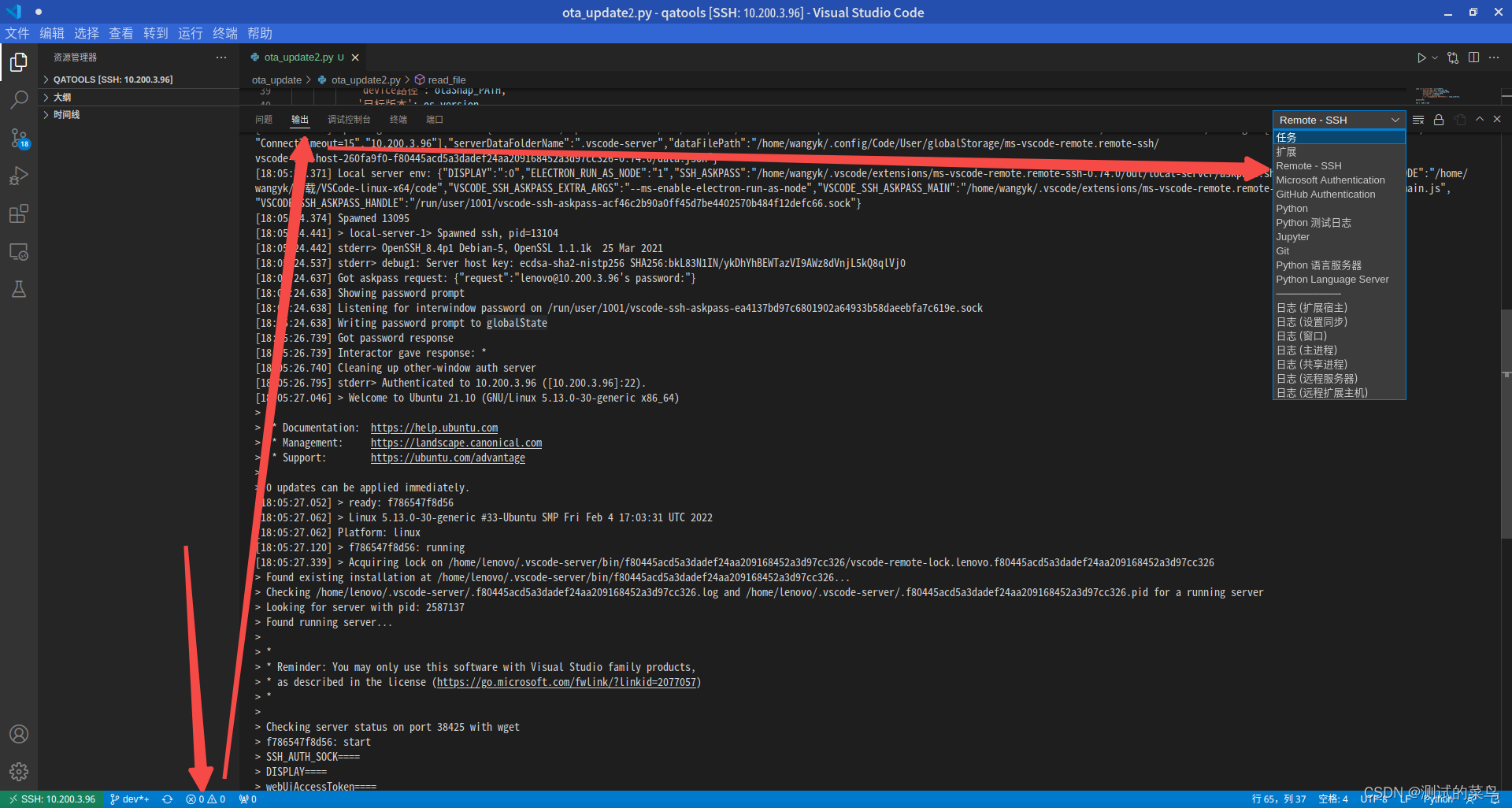Open the Testing flask view
Image resolution: width=1512 pixels, height=808 pixels.
(19, 289)
